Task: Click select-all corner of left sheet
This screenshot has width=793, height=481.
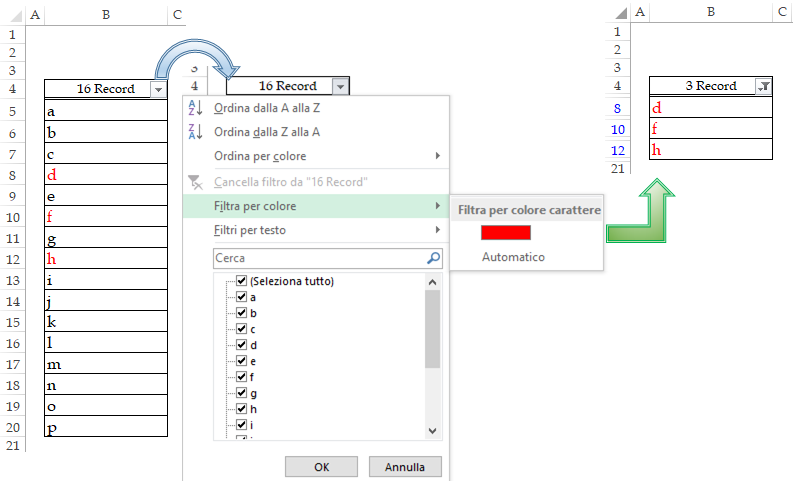Action: coord(16,15)
